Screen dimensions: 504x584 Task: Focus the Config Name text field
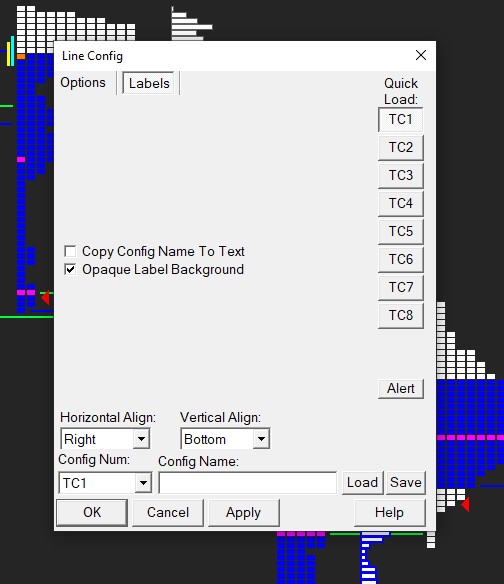[248, 483]
